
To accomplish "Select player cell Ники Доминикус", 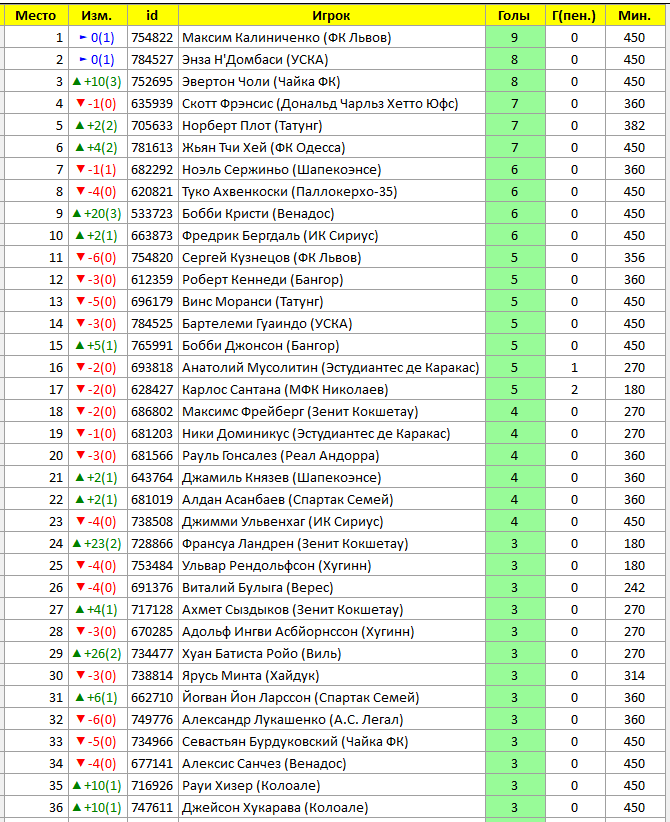I will pos(332,434).
